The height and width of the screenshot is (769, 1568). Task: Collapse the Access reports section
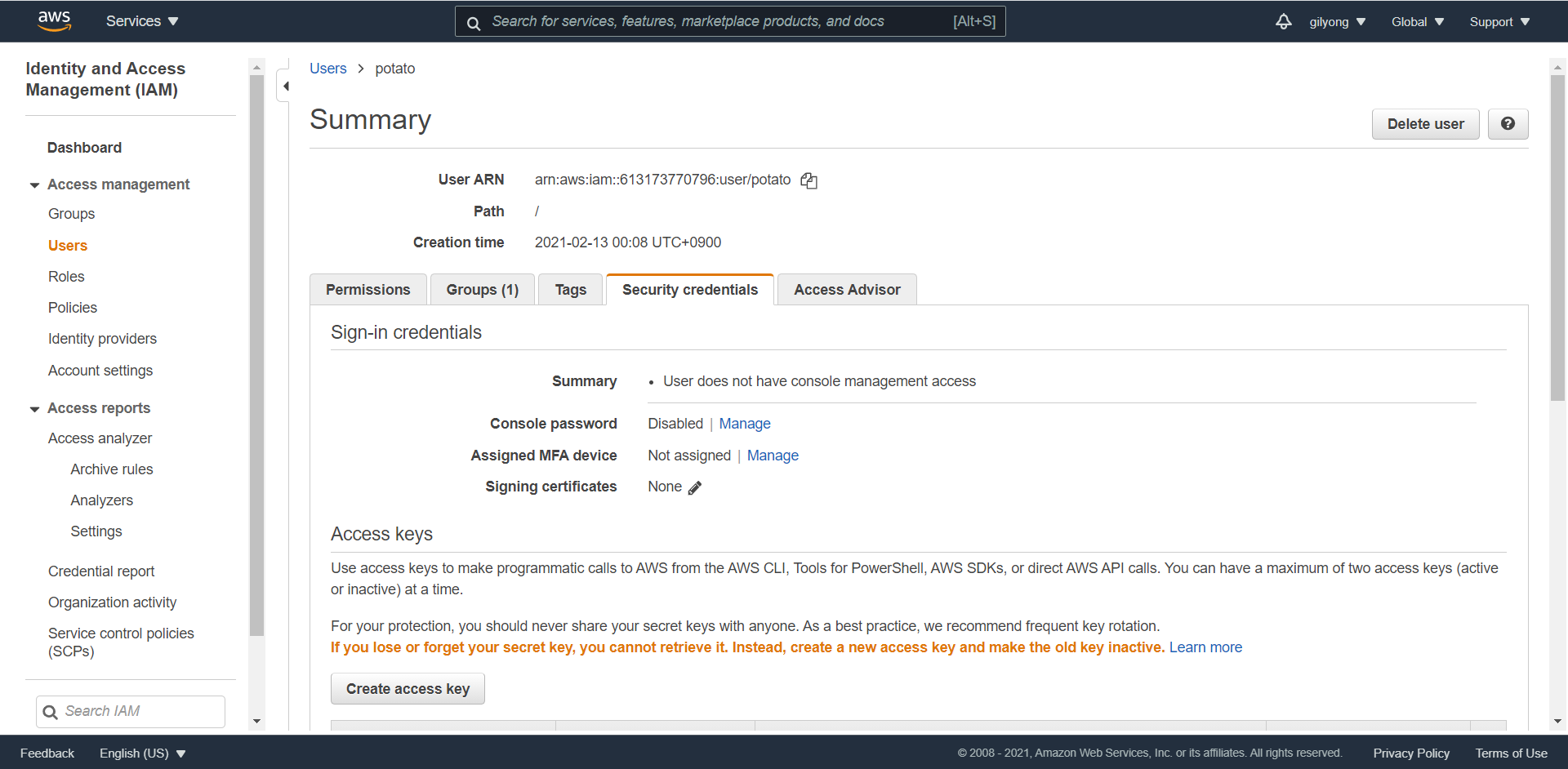pyautogui.click(x=34, y=409)
